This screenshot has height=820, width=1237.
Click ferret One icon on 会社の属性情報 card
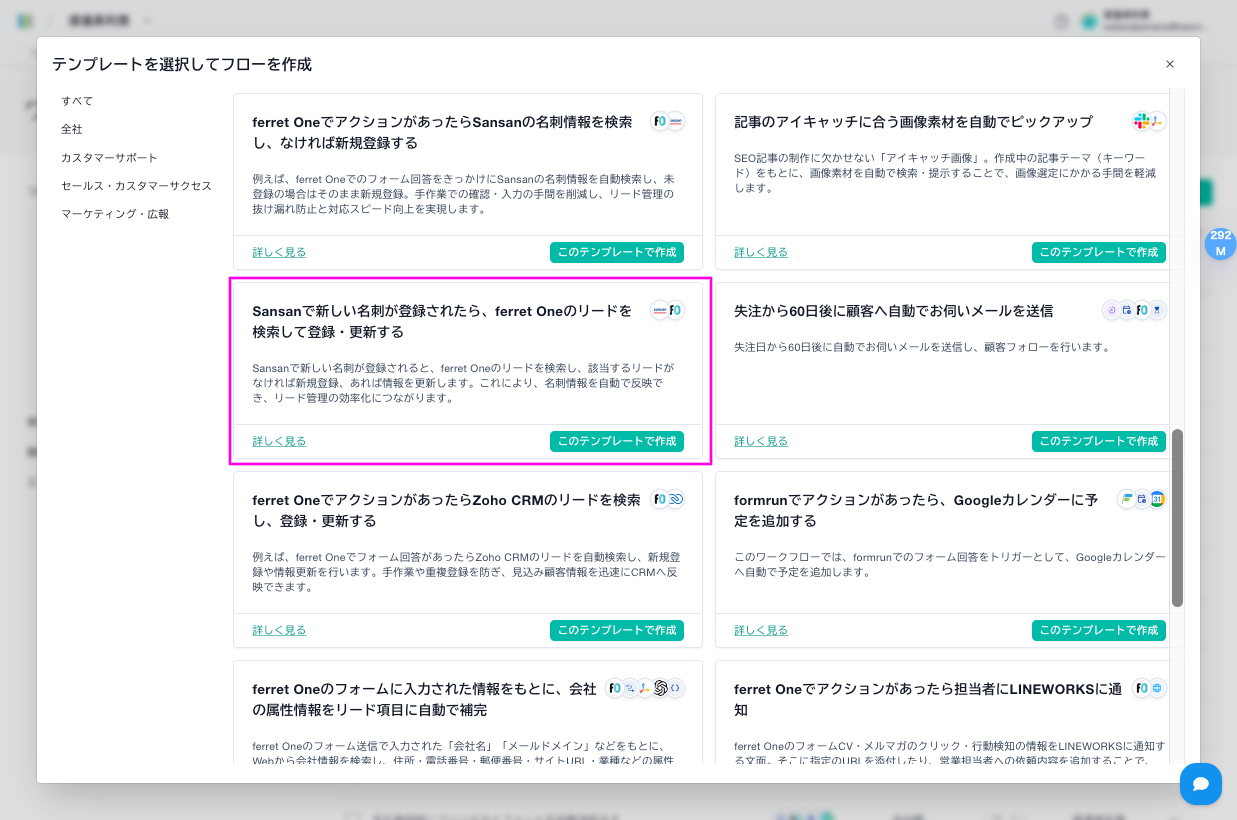614,688
